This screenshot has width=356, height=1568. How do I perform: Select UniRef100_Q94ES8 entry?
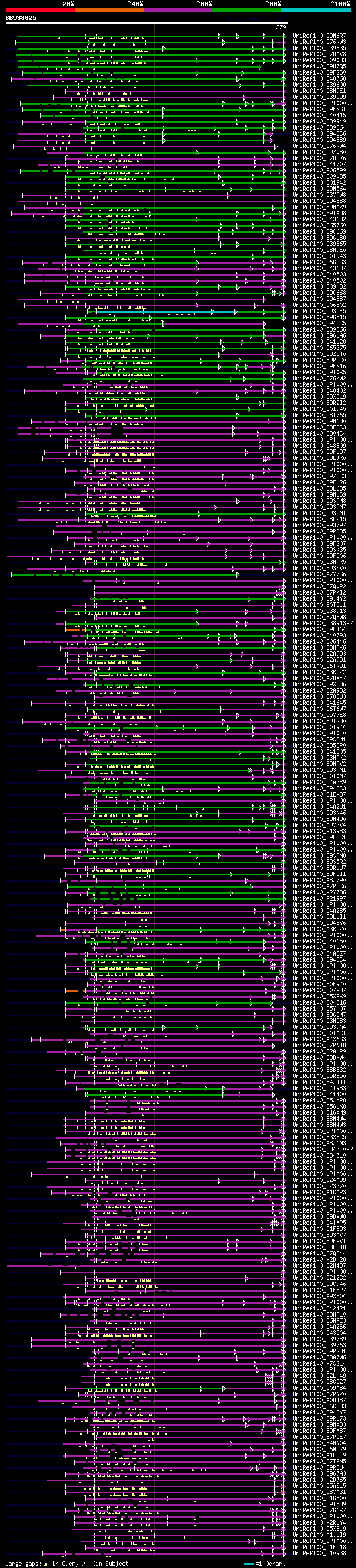[319, 201]
